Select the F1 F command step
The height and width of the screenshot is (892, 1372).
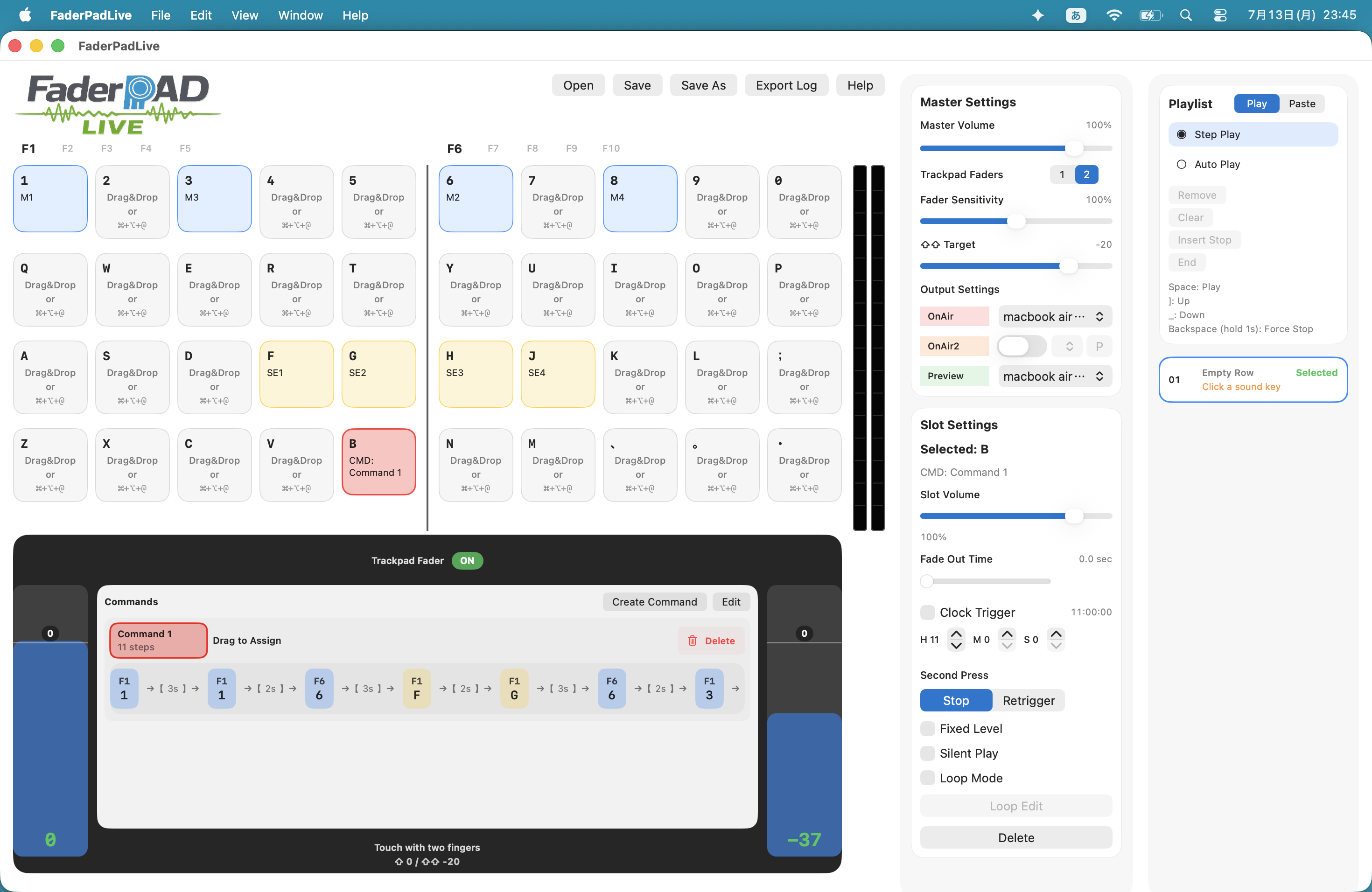417,688
